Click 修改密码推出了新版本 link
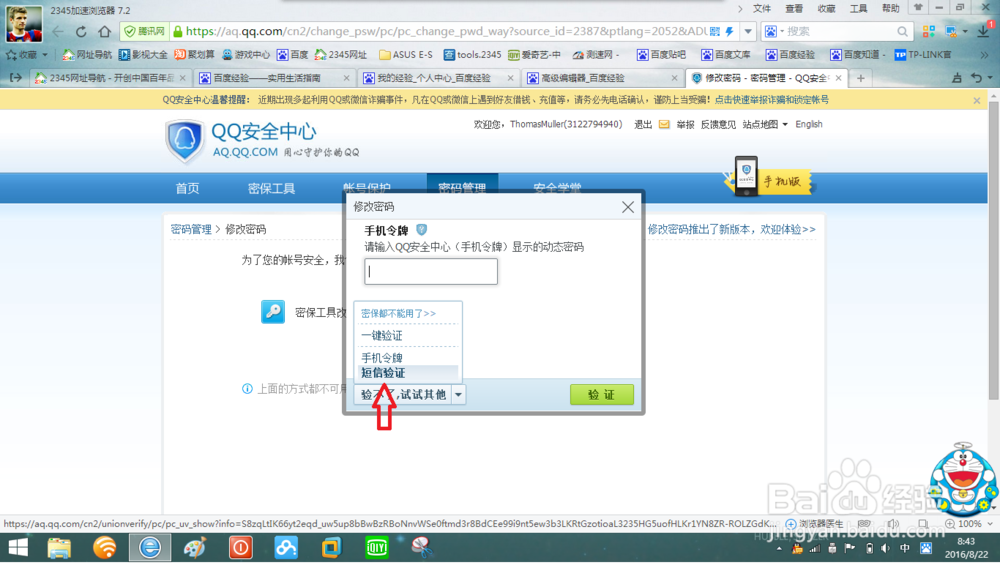This screenshot has height=565, width=1000. pos(732,229)
